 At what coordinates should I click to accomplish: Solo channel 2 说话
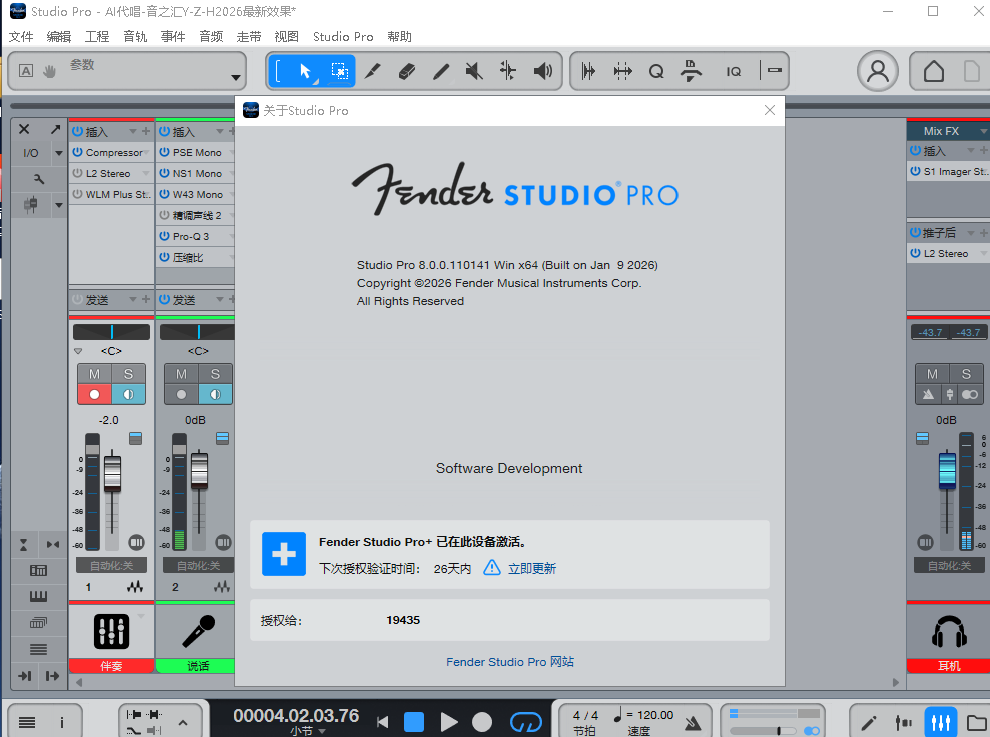(215, 374)
